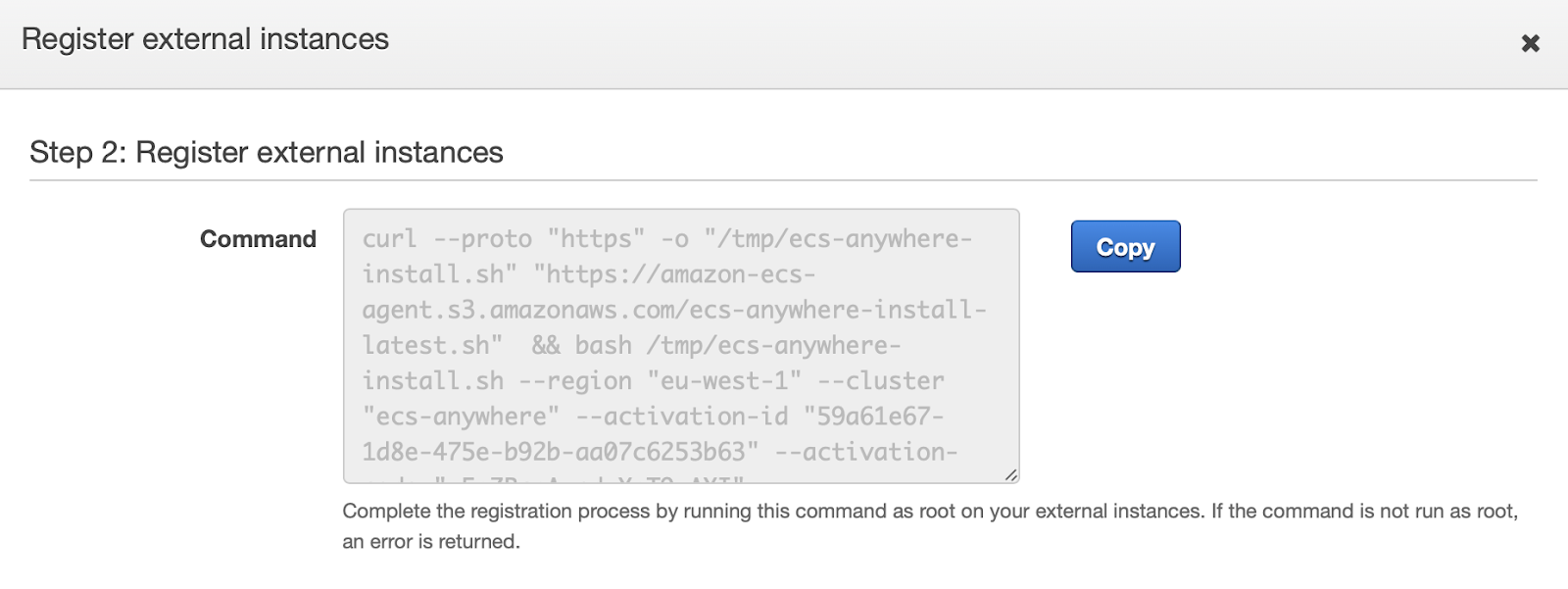Click the registration help text about root
Screen dimensions: 1568x589
pos(929,512)
